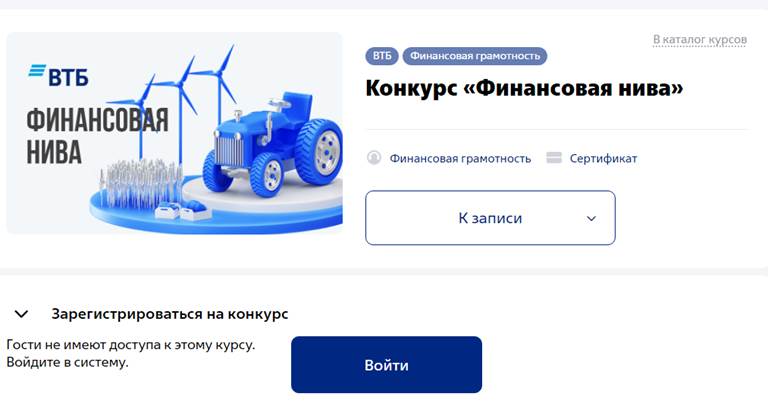Click the VTB logo on the banner

click(59, 75)
